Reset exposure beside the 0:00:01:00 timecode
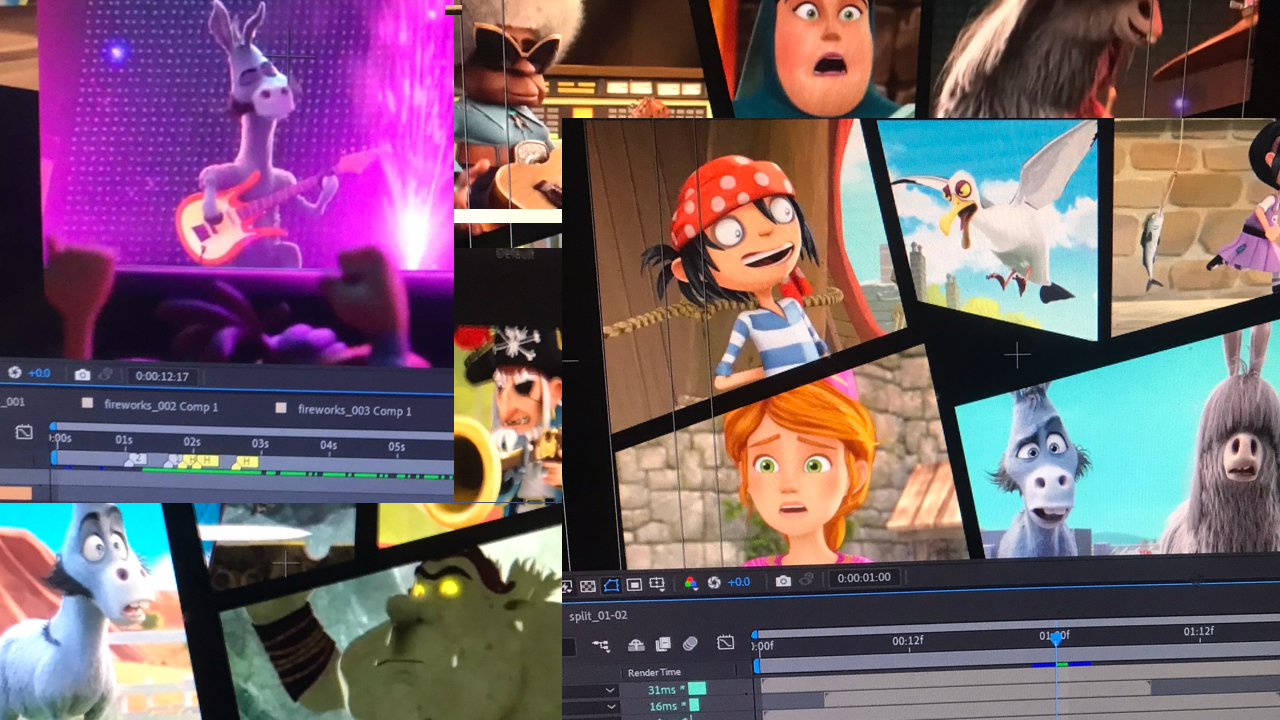This screenshot has width=1280, height=720. 715,582
